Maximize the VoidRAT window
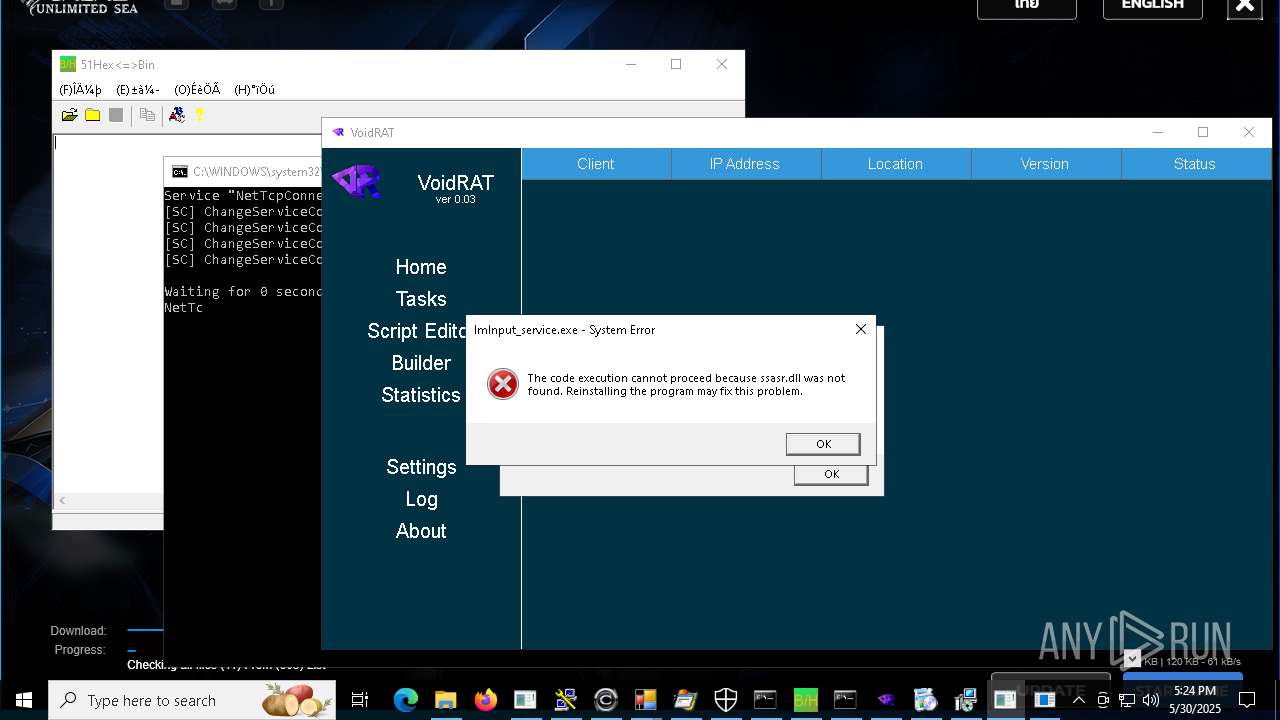This screenshot has height=720, width=1280. point(1203,132)
